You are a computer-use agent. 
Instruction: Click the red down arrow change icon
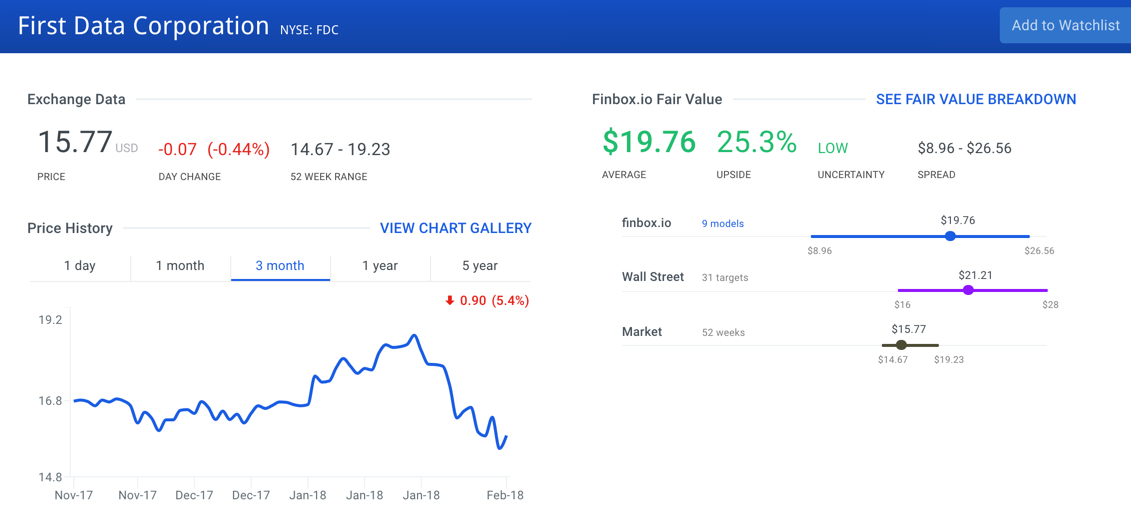450,301
